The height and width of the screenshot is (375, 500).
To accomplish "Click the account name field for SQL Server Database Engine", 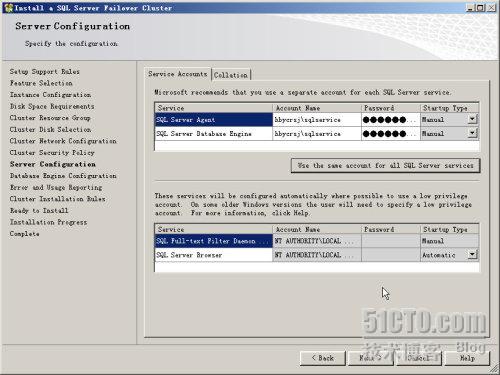I will click(317, 134).
